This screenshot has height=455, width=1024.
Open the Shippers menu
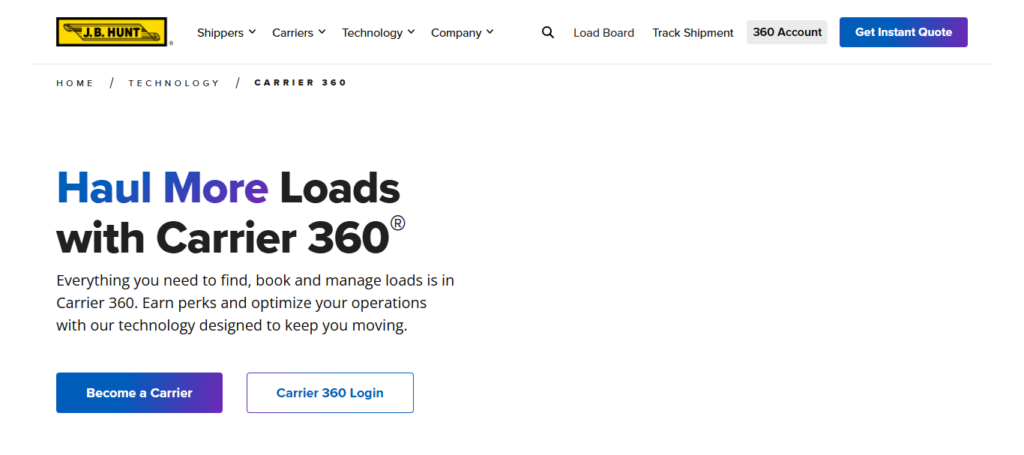click(x=226, y=33)
